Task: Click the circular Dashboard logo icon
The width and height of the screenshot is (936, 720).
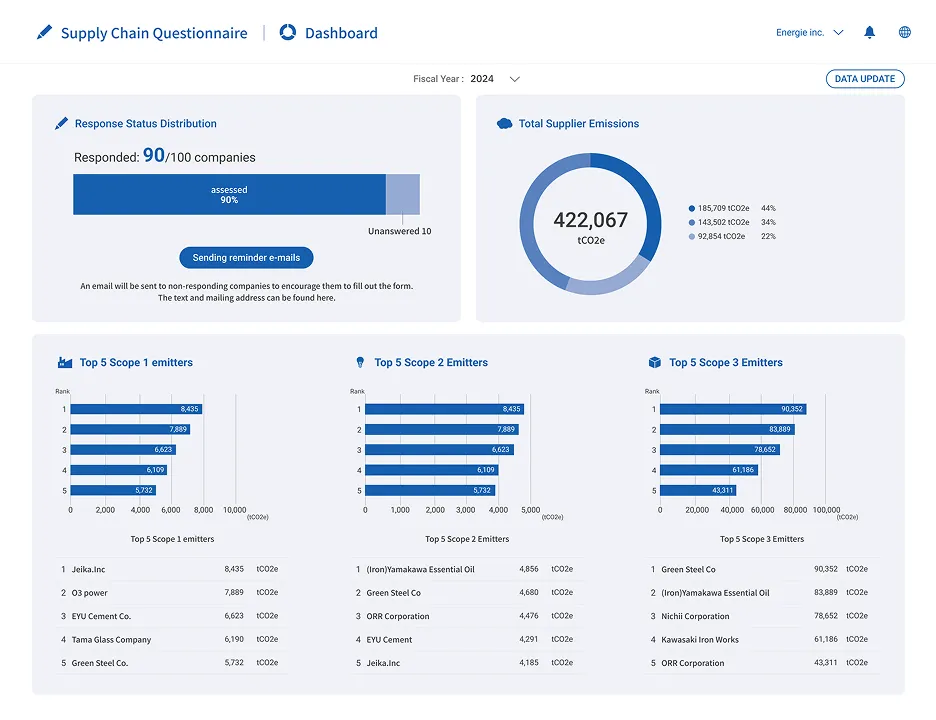Action: [x=288, y=33]
